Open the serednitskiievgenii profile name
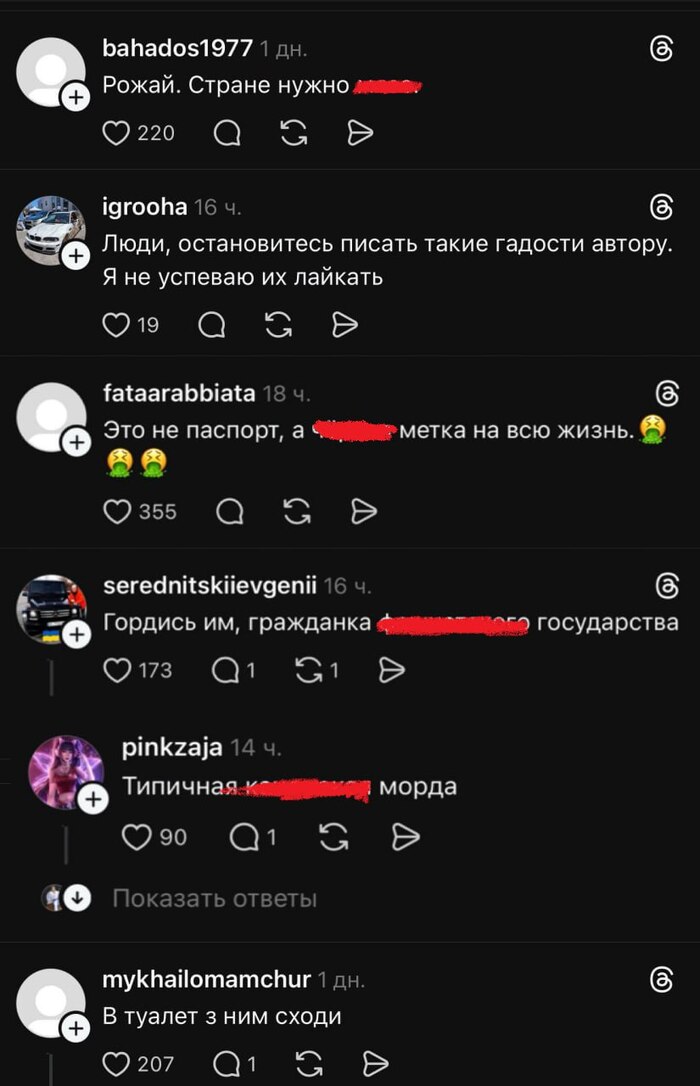The image size is (700, 1086). (x=210, y=586)
